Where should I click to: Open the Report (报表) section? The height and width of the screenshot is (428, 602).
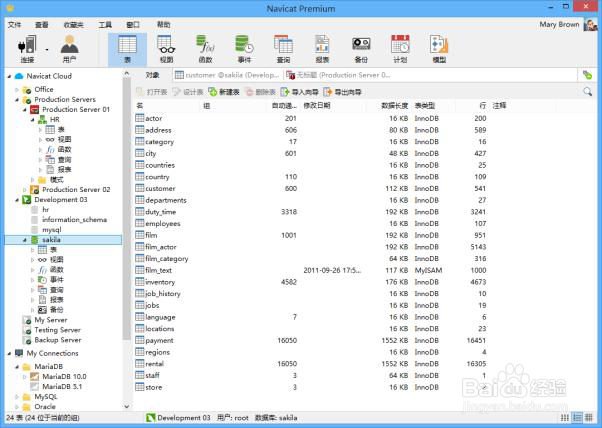(x=322, y=49)
